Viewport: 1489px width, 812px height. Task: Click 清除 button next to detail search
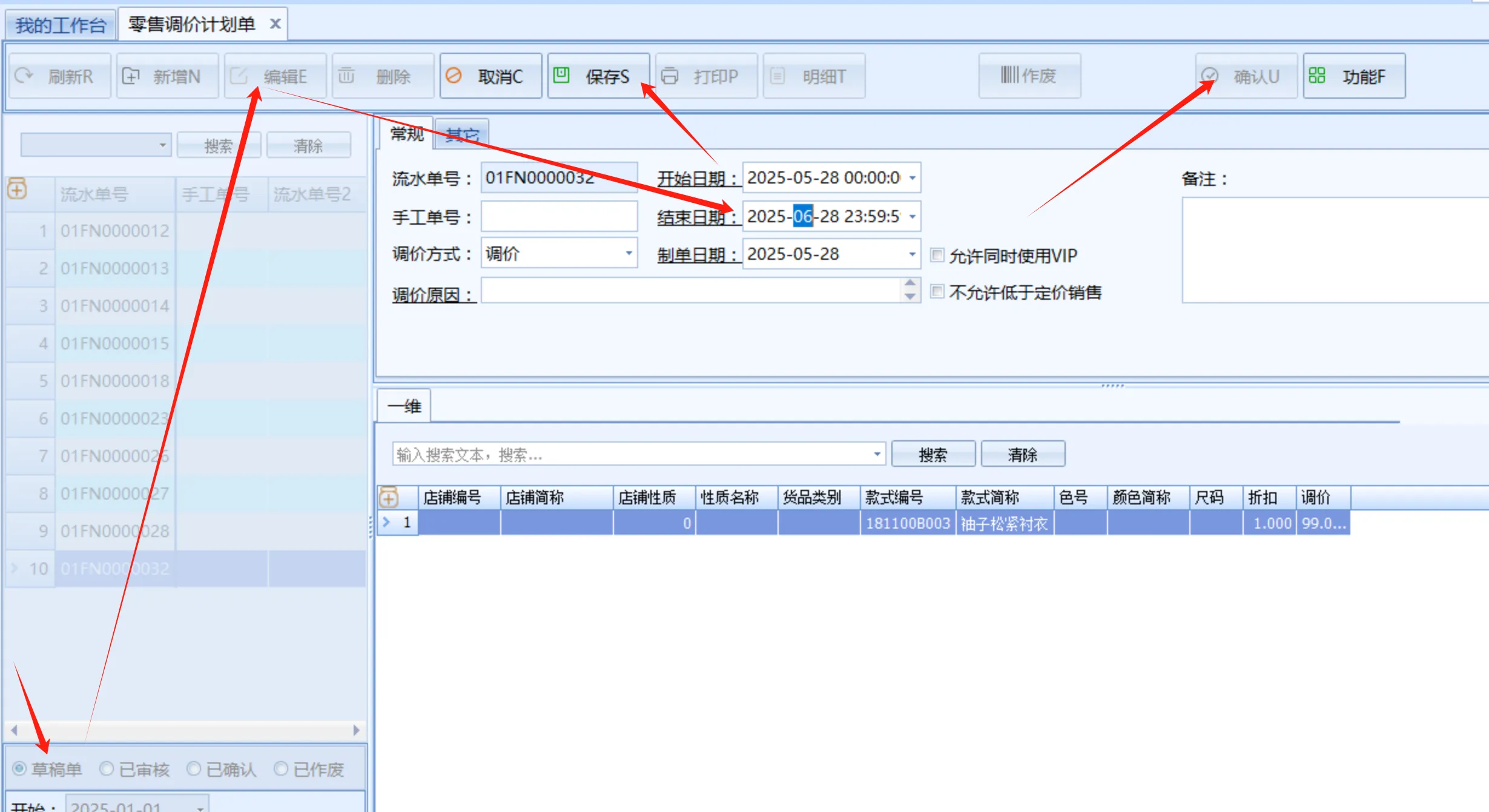(1022, 454)
